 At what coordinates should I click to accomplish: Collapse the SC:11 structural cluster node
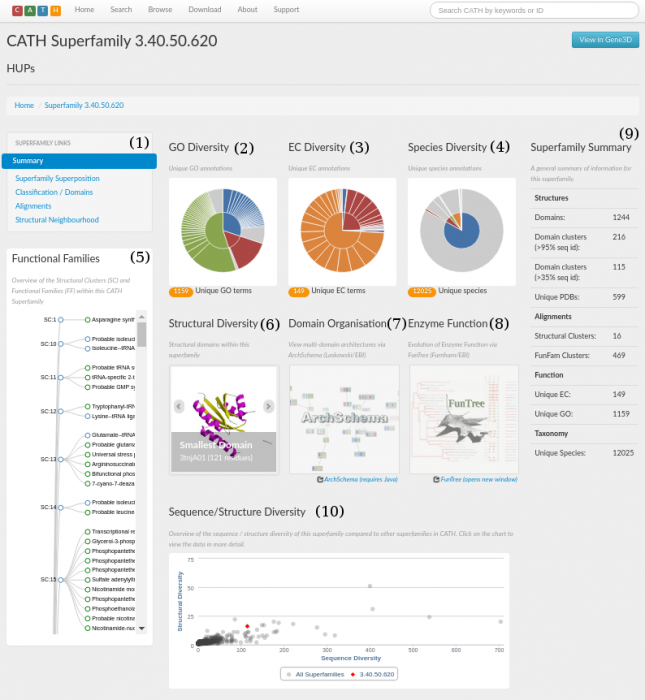61,377
